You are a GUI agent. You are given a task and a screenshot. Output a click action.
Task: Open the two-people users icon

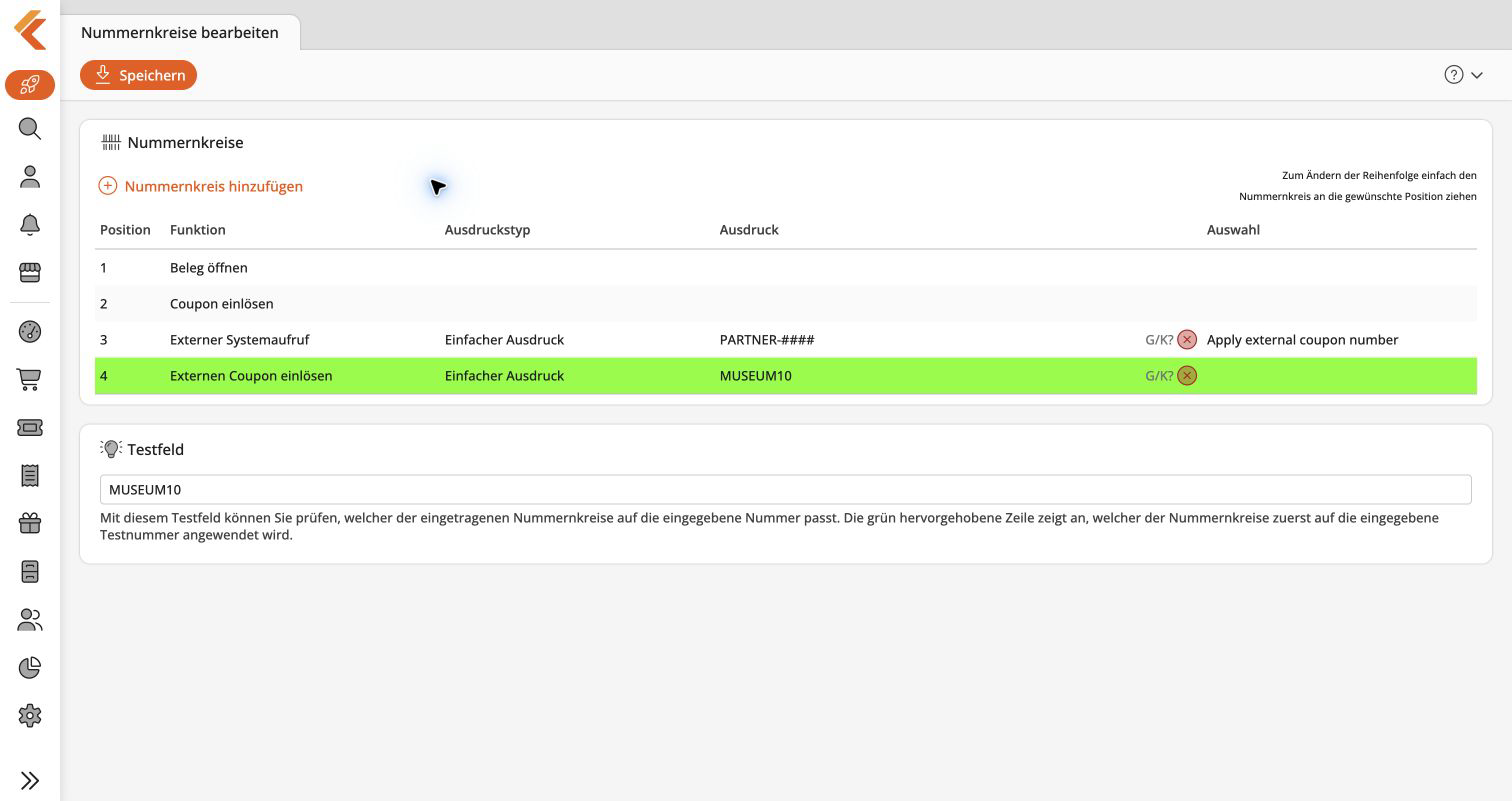pyautogui.click(x=30, y=620)
